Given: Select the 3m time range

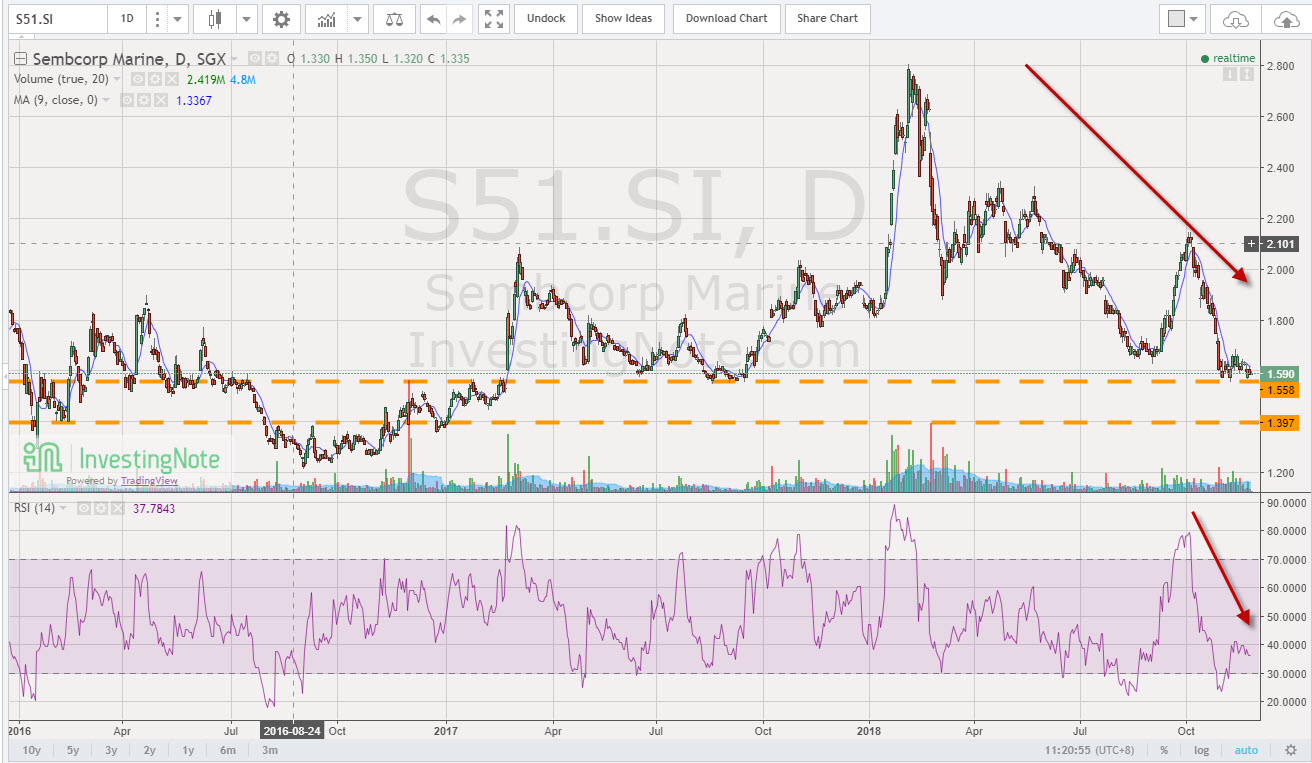Looking at the screenshot, I should (x=268, y=750).
